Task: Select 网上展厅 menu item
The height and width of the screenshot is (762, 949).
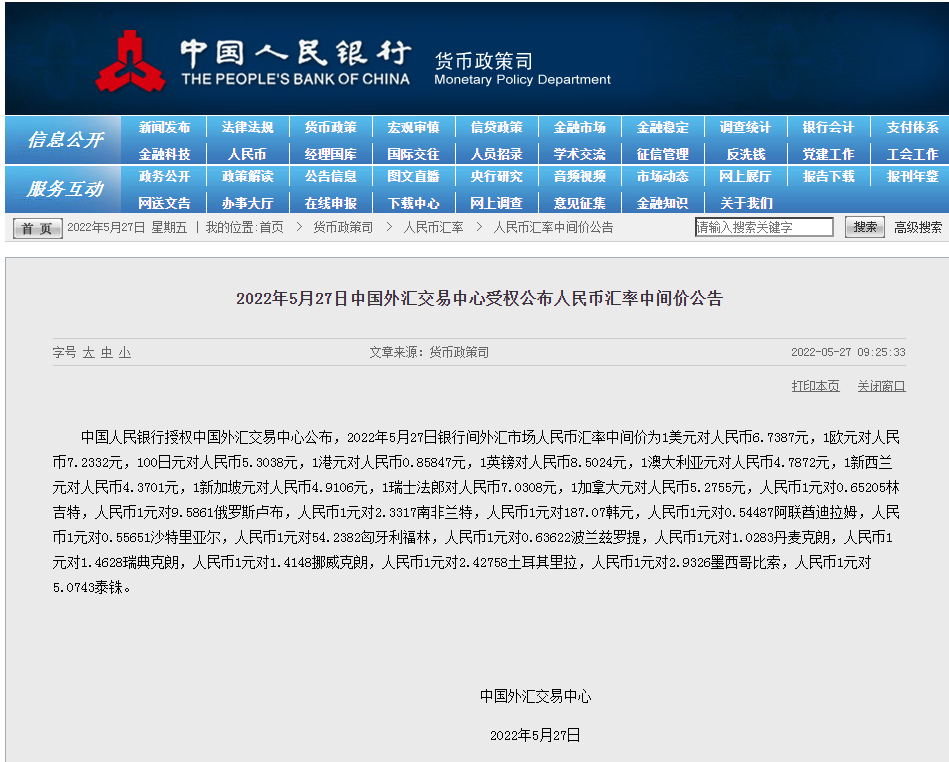Action: [x=745, y=177]
